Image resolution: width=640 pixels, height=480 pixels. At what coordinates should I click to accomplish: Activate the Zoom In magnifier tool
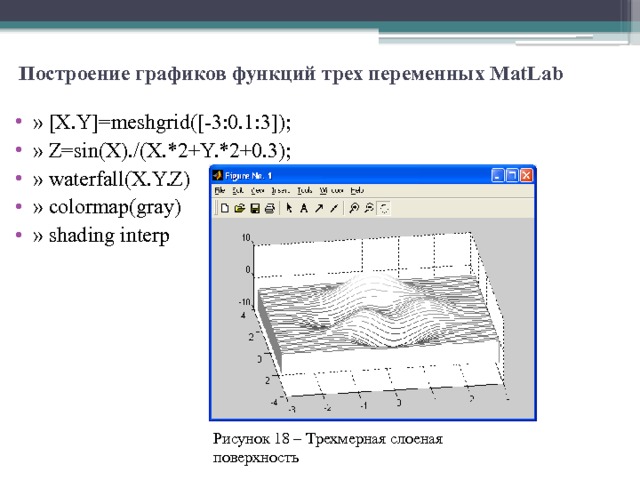[354, 208]
